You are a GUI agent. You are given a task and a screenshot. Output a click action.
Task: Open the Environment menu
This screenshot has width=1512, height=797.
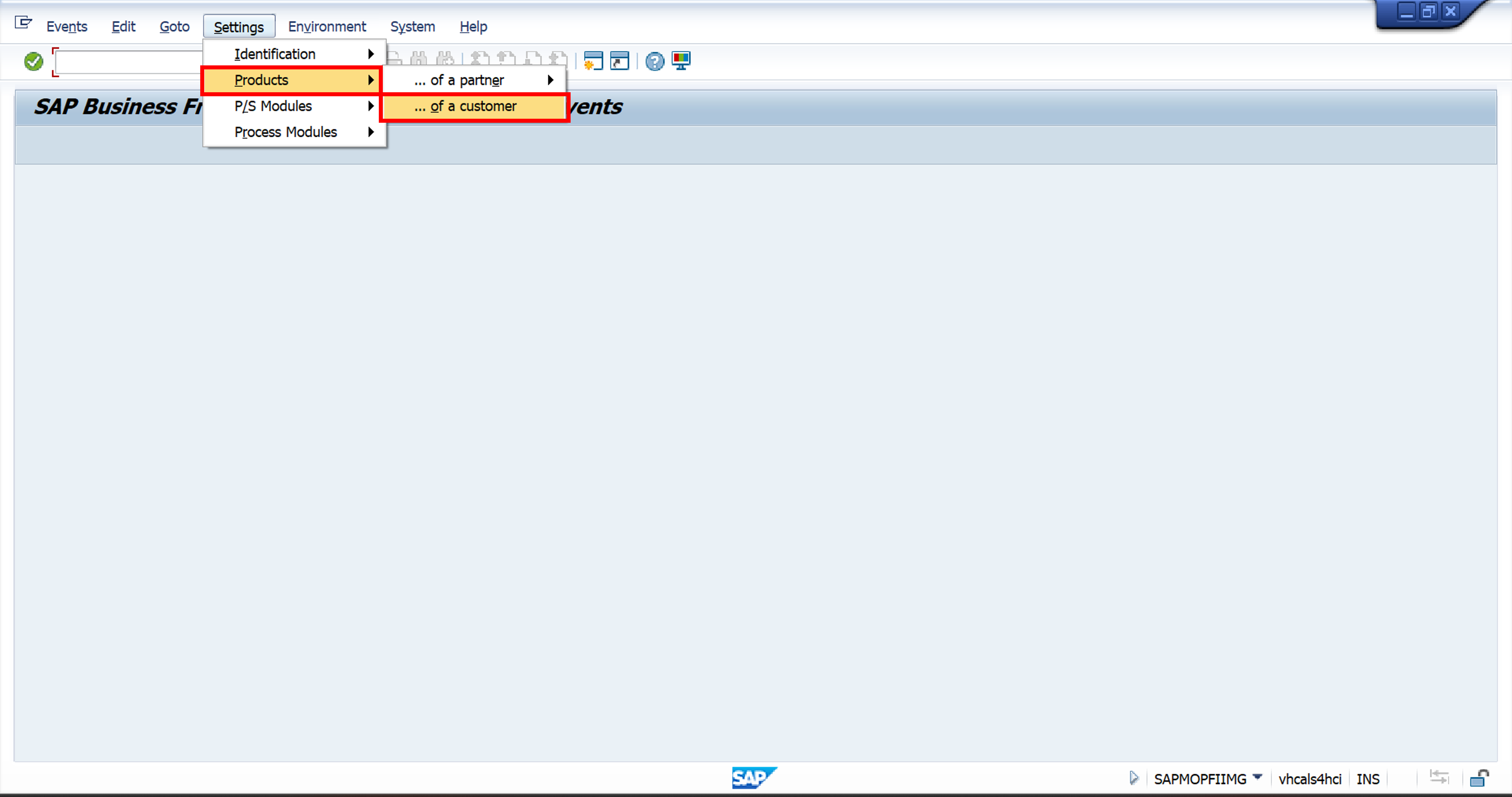326,26
